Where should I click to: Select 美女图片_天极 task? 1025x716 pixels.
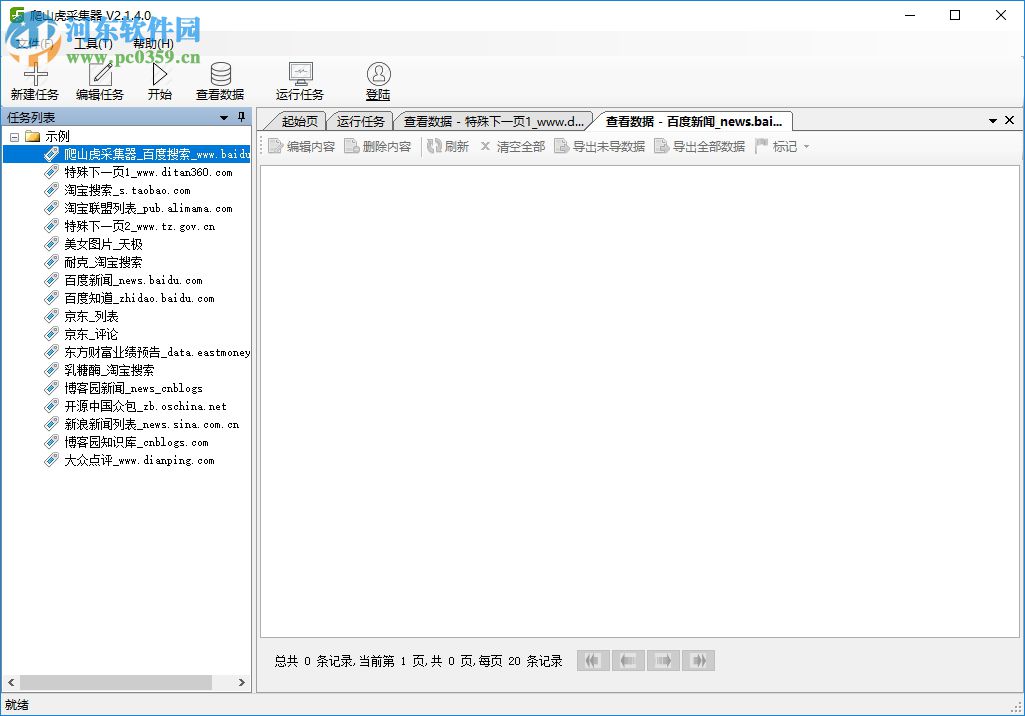[x=103, y=245]
